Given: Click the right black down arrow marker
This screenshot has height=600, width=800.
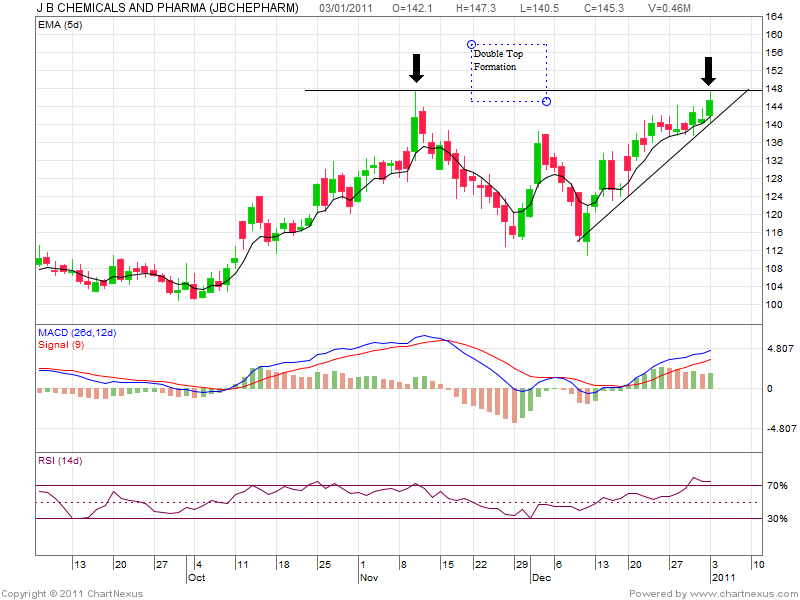Looking at the screenshot, I should 709,71.
